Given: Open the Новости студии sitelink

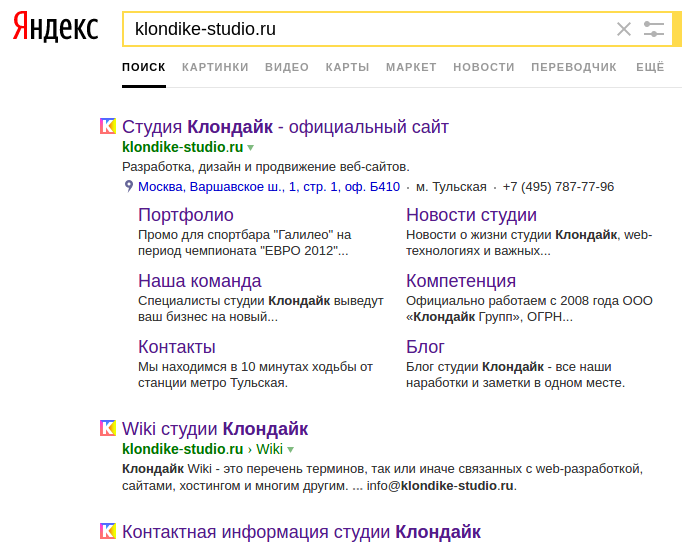Looking at the screenshot, I should click(x=471, y=215).
